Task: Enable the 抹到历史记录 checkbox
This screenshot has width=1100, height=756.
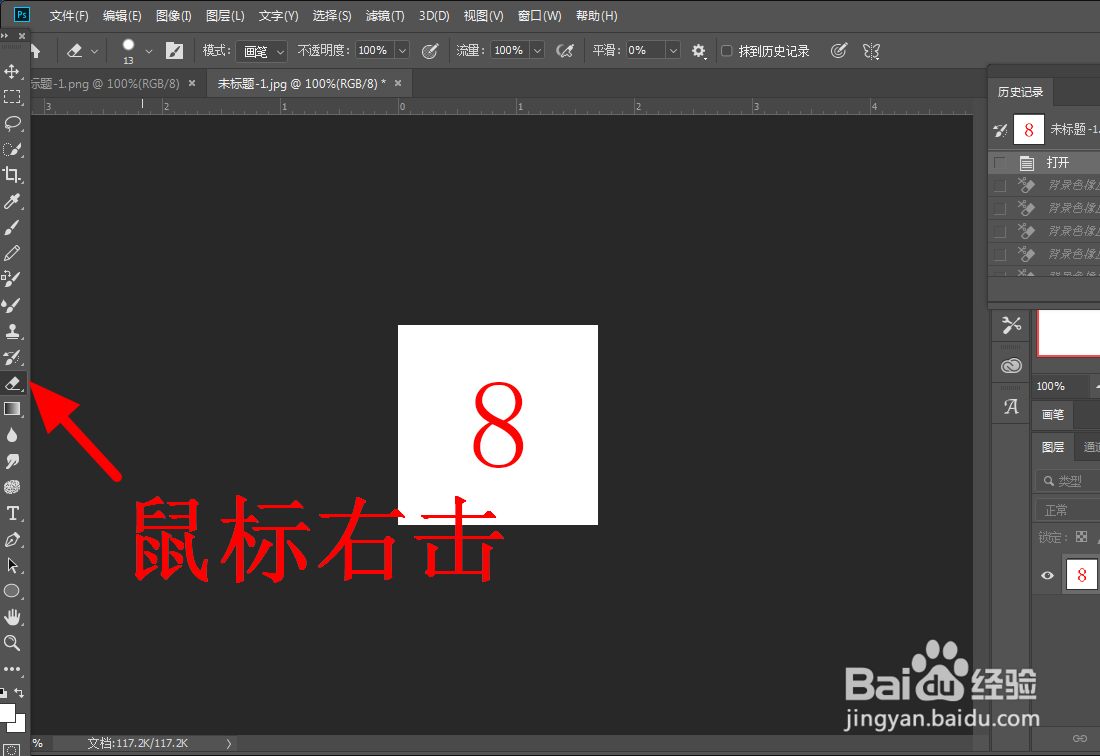Action: 726,50
